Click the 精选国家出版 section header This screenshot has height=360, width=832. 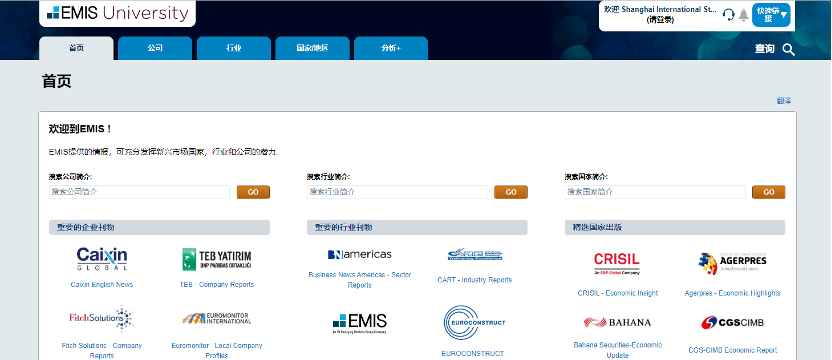click(675, 227)
